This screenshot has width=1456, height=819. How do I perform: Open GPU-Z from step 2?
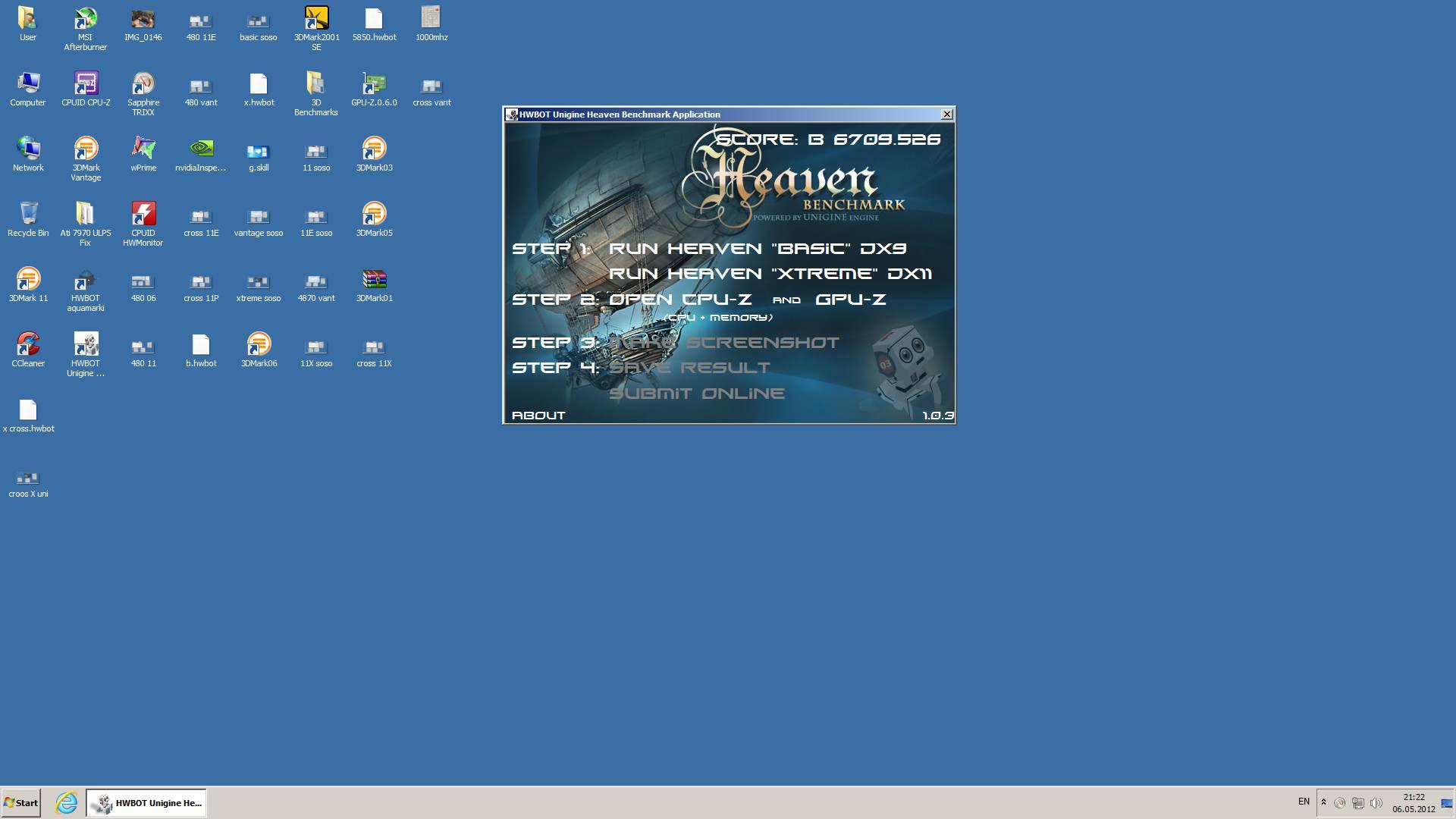pos(850,300)
